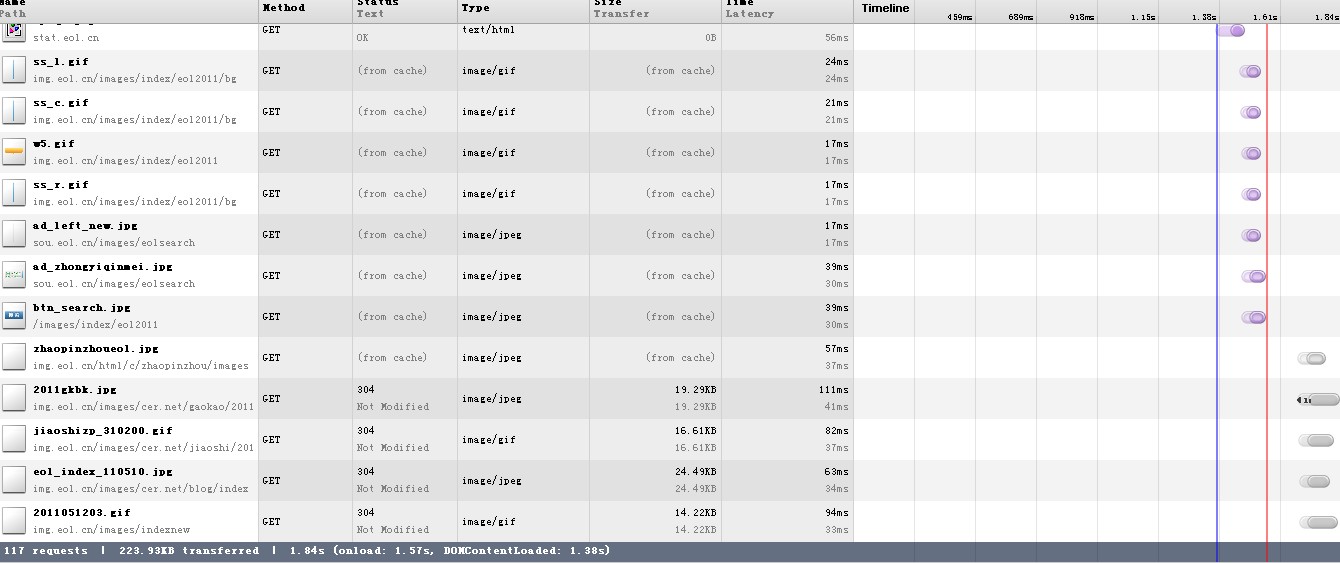This screenshot has height=563, width=1340.
Task: Select the ad_zhongyiqinmei.jpg timeline bar
Action: coord(1253,276)
